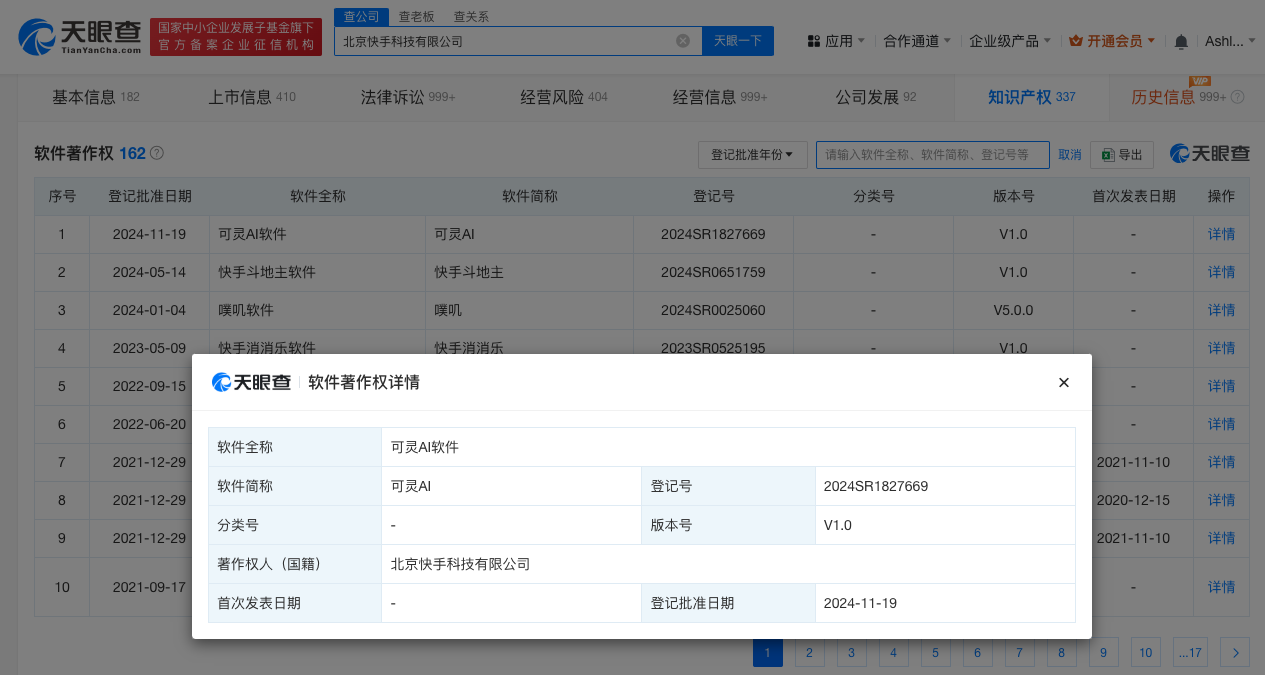1265x675 pixels.
Task: Go to next page with arrow button
Action: point(1235,653)
